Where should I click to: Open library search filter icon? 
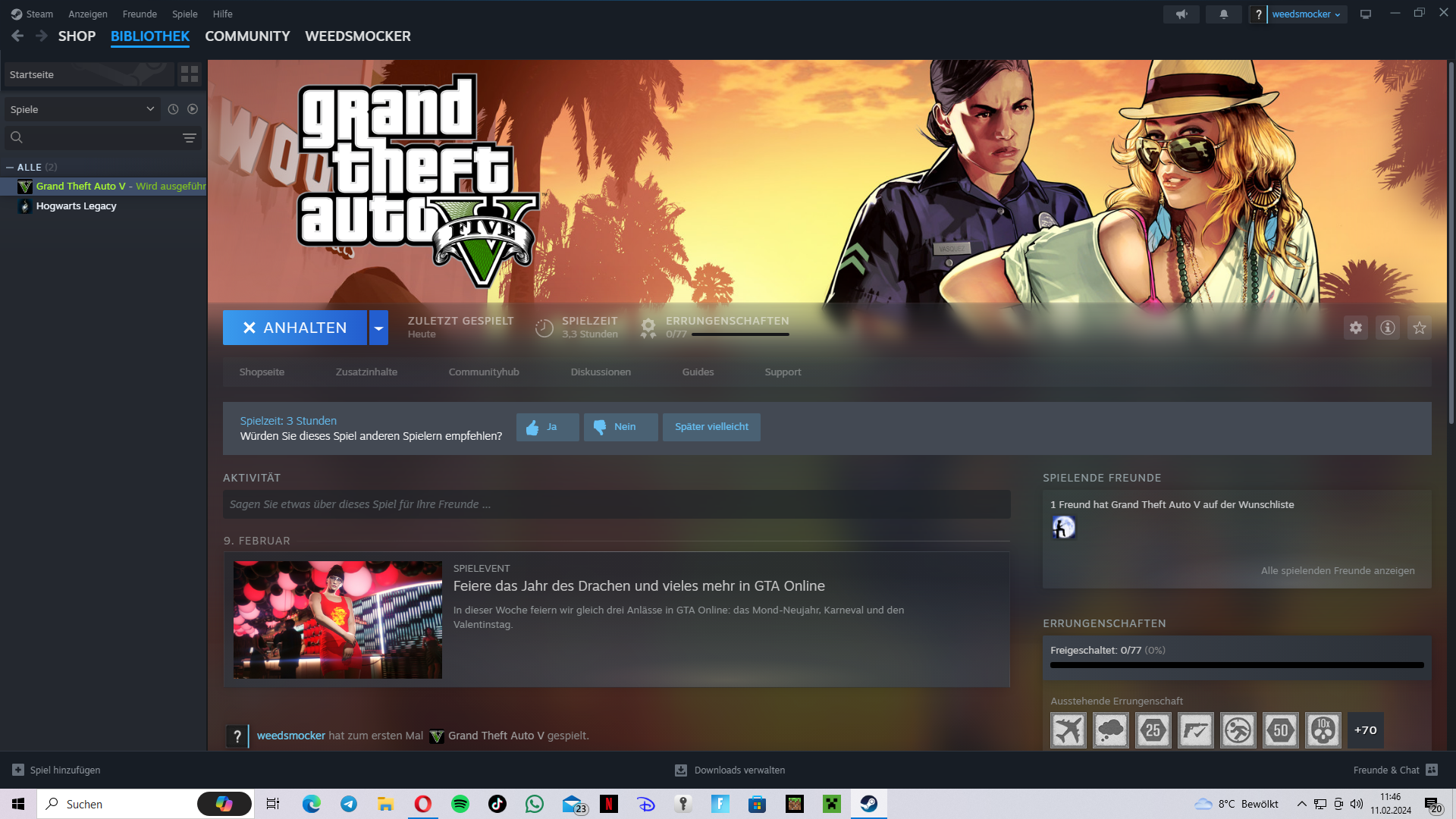pyautogui.click(x=188, y=138)
